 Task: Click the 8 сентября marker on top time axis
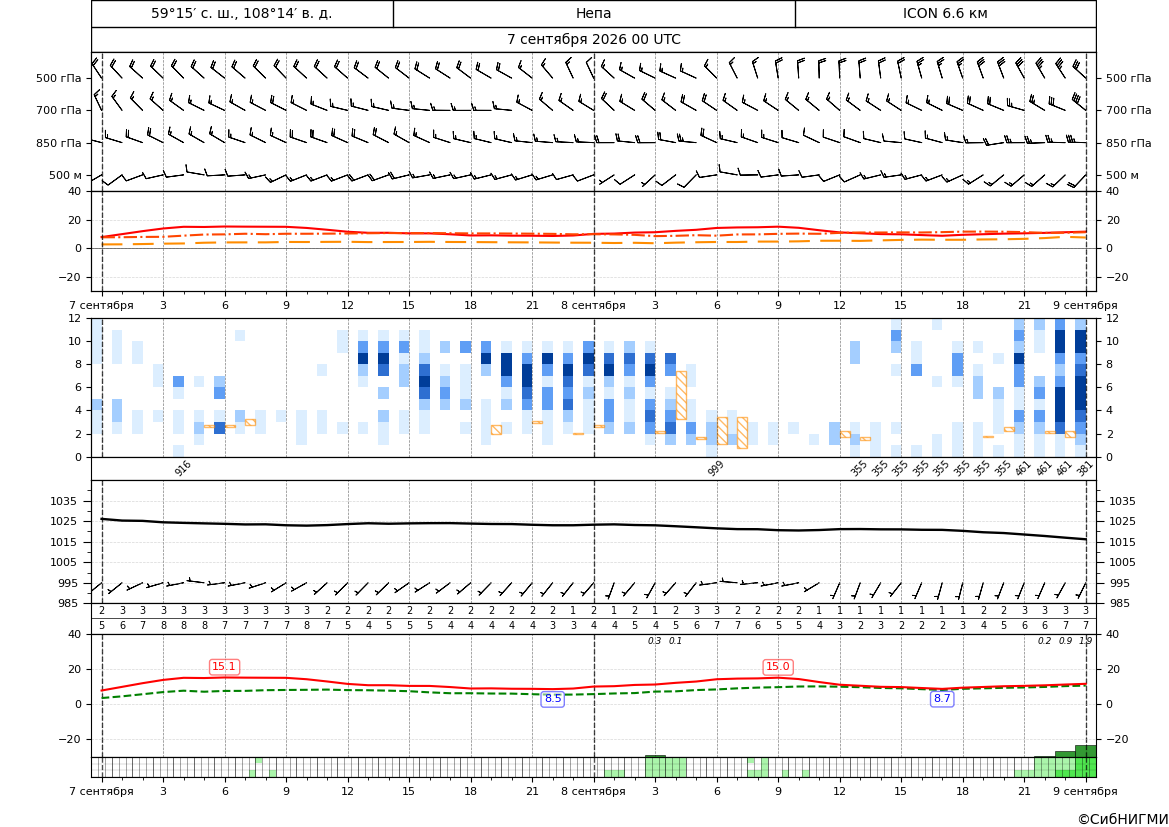pyautogui.click(x=593, y=305)
